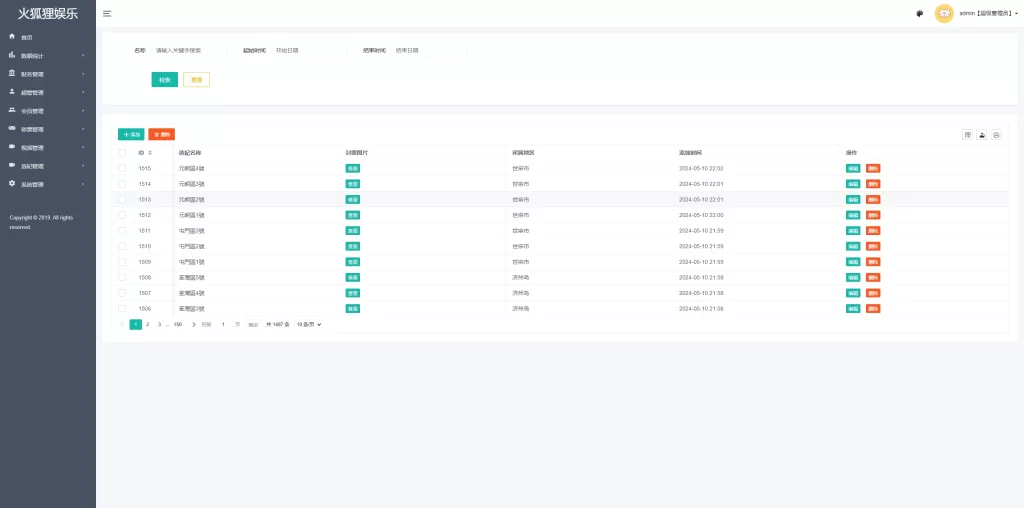This screenshot has width=1024, height=508.
Task: Click the green edit button for row 1513
Action: pos(853,199)
